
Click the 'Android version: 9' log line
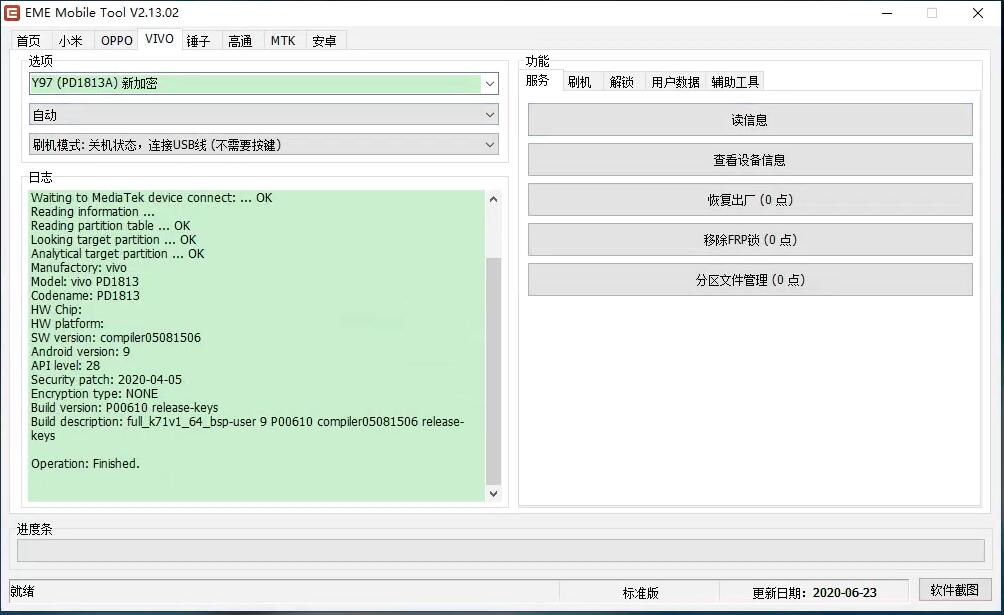point(80,352)
